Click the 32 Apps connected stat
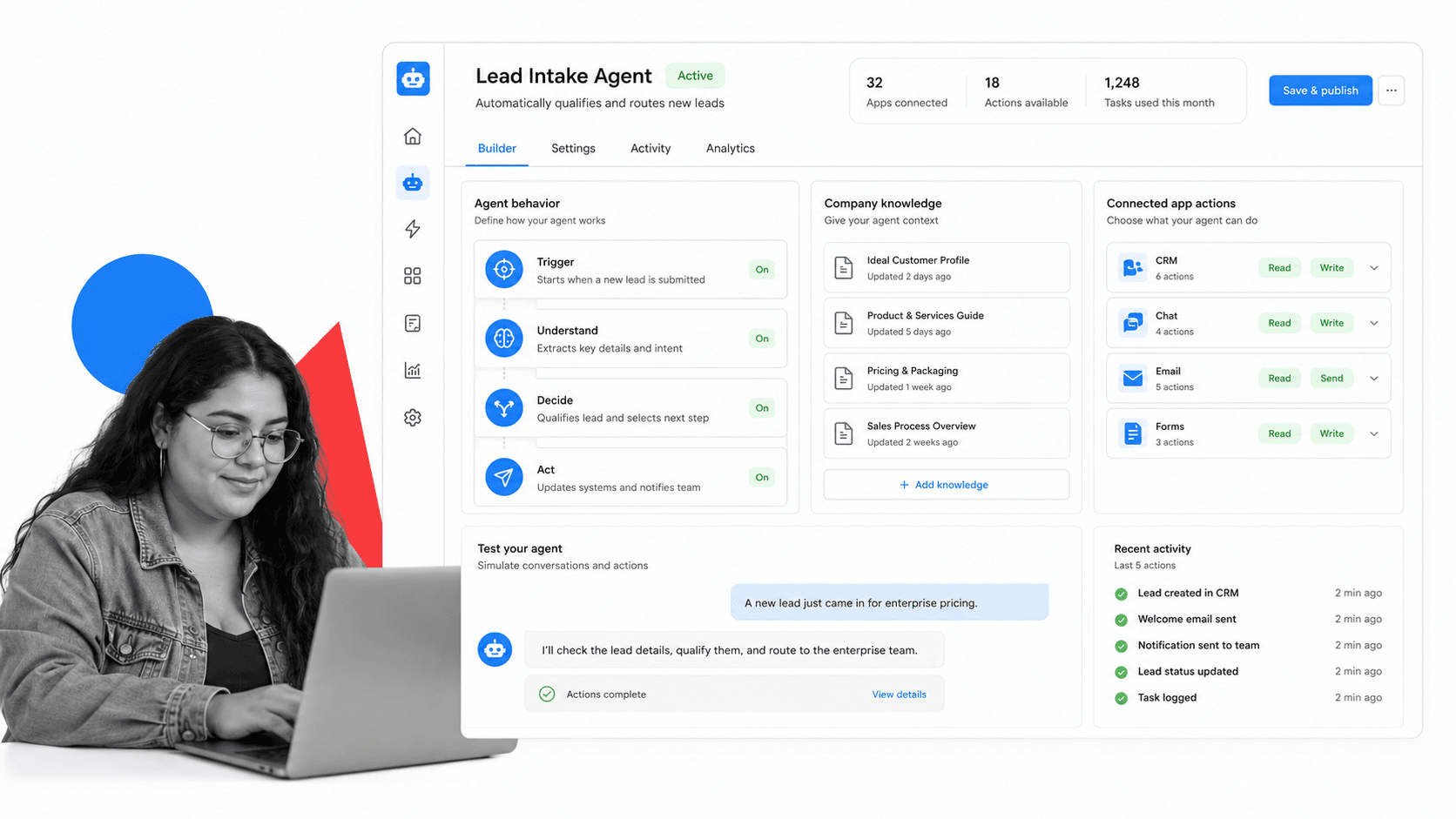This screenshot has width=1456, height=819. pyautogui.click(x=907, y=91)
